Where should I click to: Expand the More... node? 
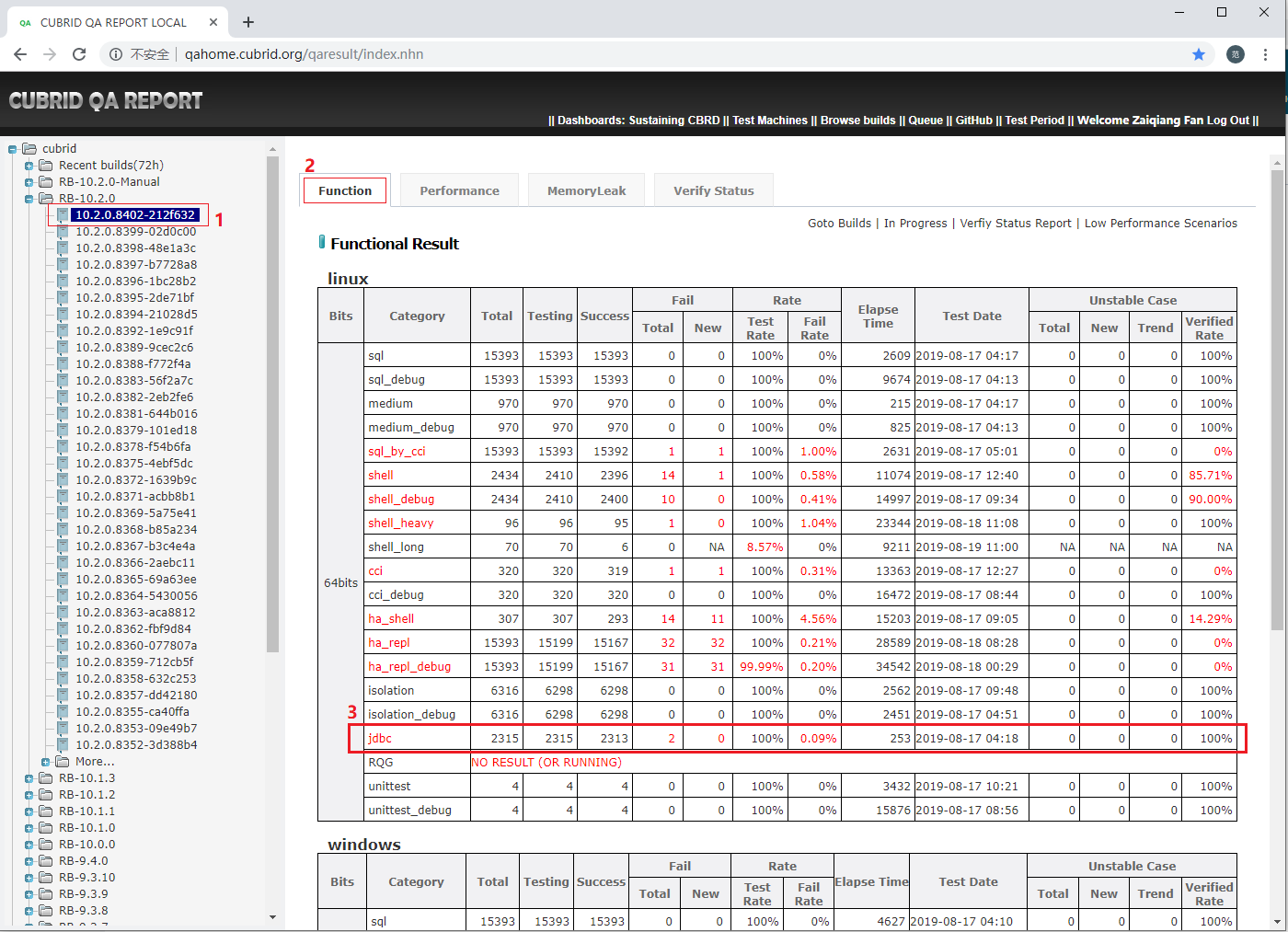[x=46, y=762]
